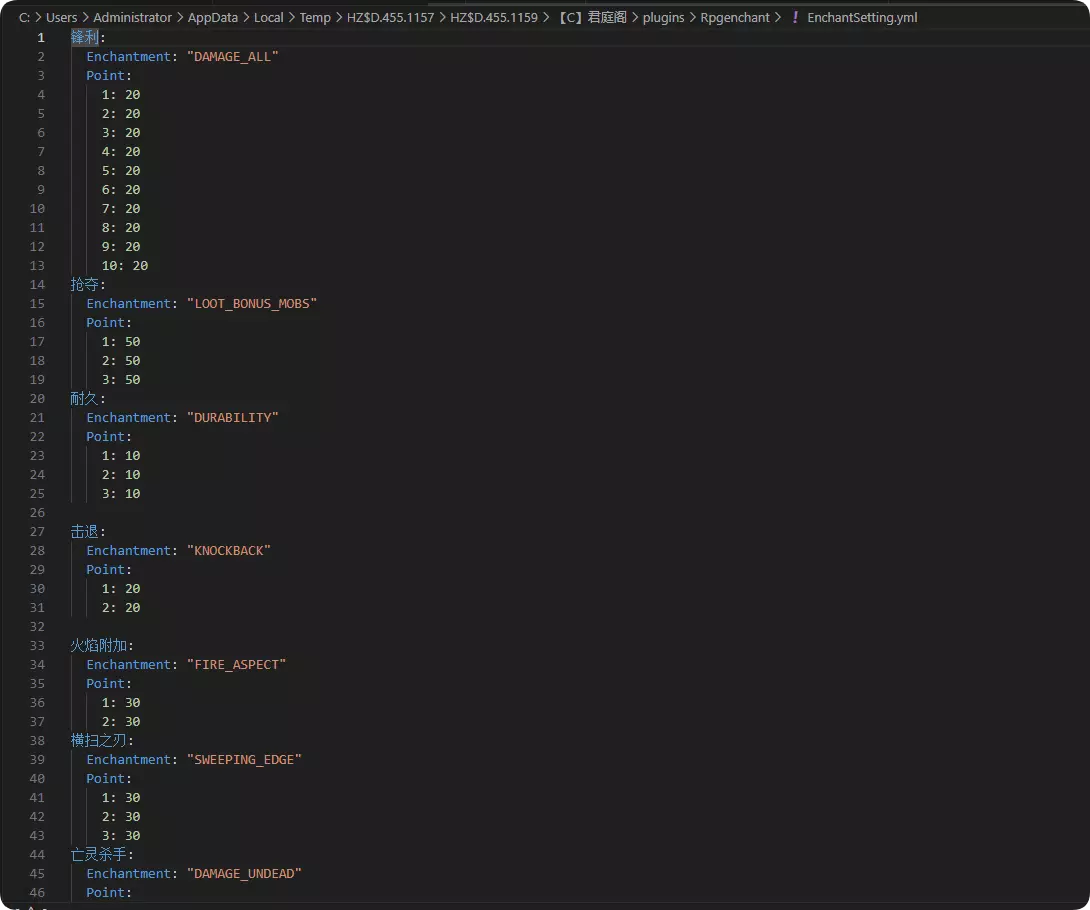The width and height of the screenshot is (1090, 910).
Task: Click the "SWEEPING_EDGE" string value
Action: [244, 759]
